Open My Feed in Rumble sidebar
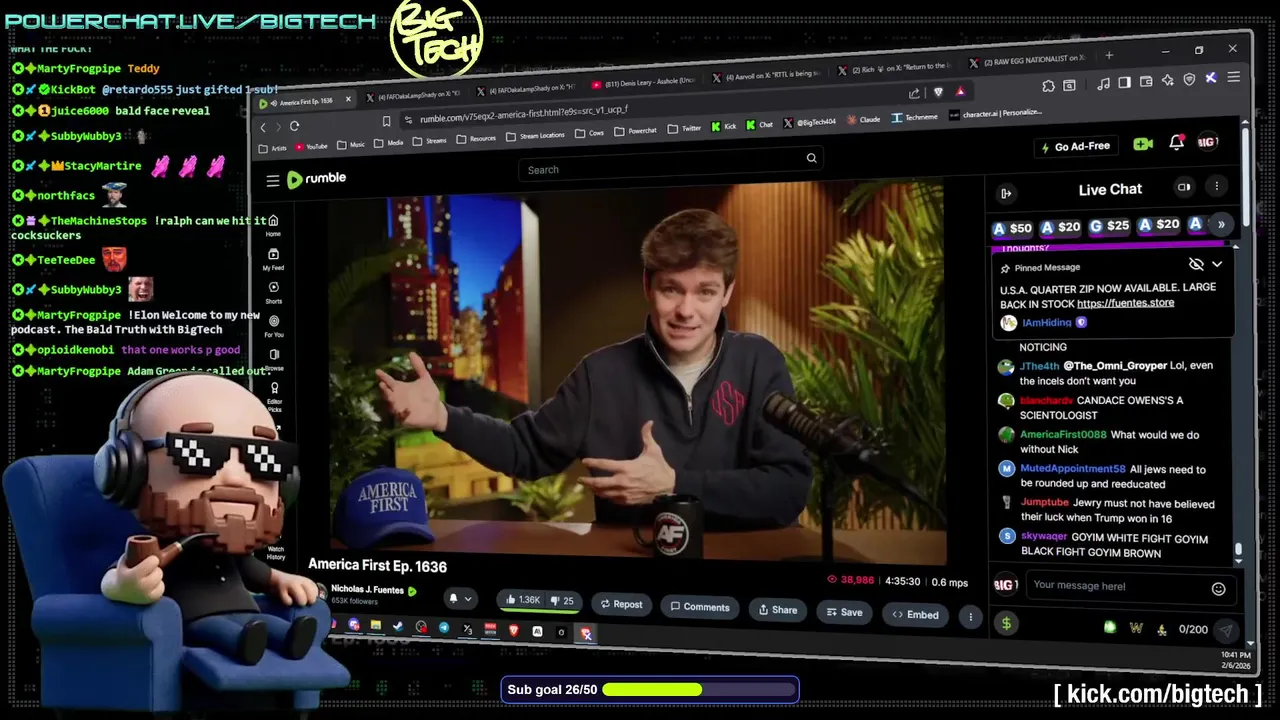Screen dimensions: 1280x720 [x=274, y=260]
